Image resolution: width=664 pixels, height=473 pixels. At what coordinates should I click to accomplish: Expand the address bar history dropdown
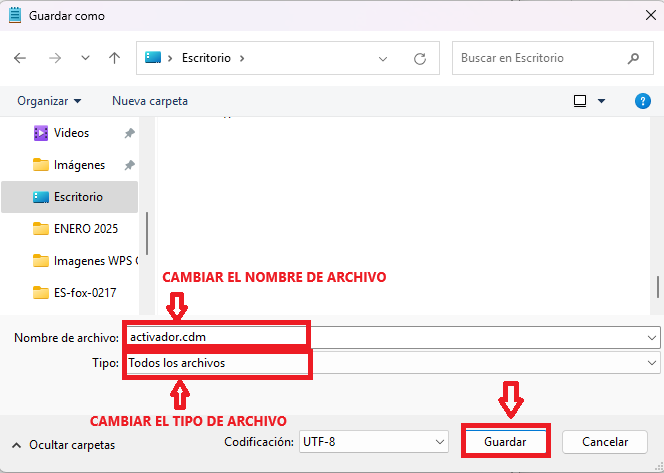pos(383,58)
